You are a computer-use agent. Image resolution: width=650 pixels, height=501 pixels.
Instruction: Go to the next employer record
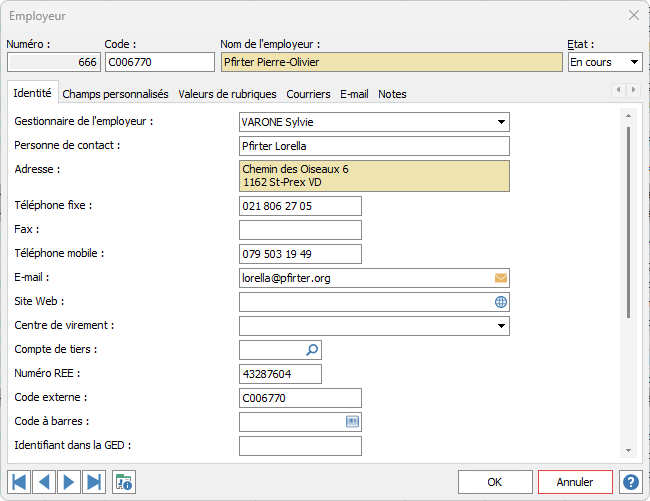click(x=69, y=482)
